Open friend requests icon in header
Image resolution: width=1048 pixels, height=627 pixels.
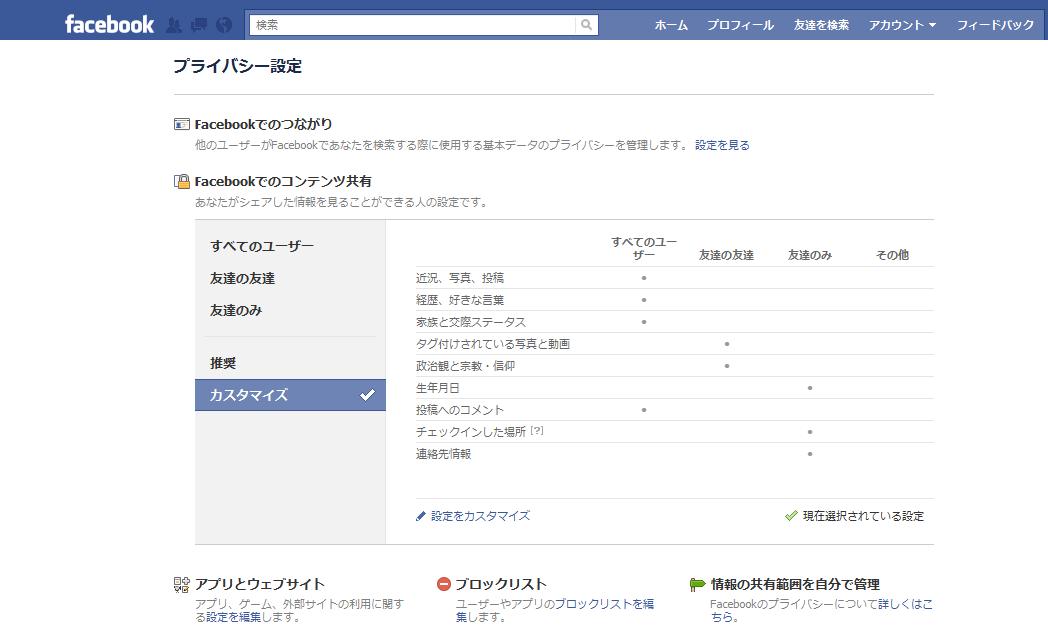tap(174, 25)
